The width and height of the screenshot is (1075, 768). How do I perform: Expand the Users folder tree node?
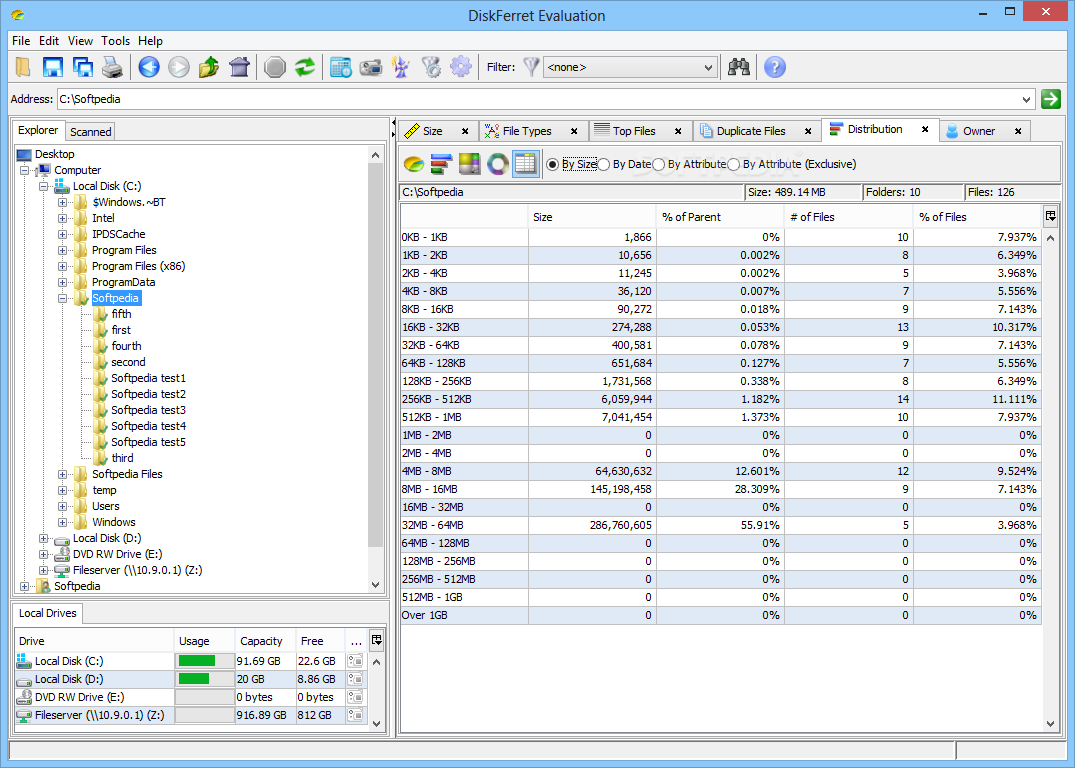62,507
